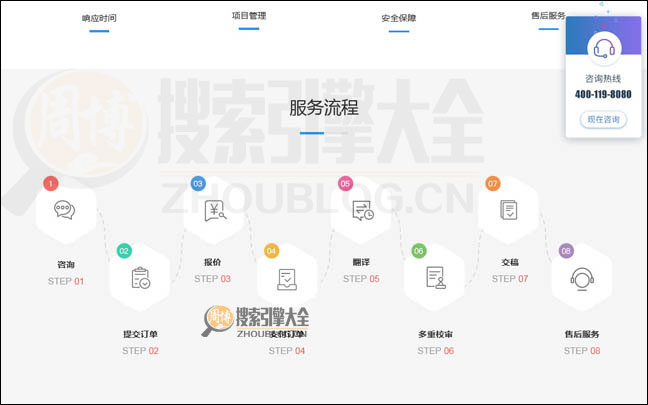Click the STEP 03 text
648x405 pixels.
pos(212,279)
